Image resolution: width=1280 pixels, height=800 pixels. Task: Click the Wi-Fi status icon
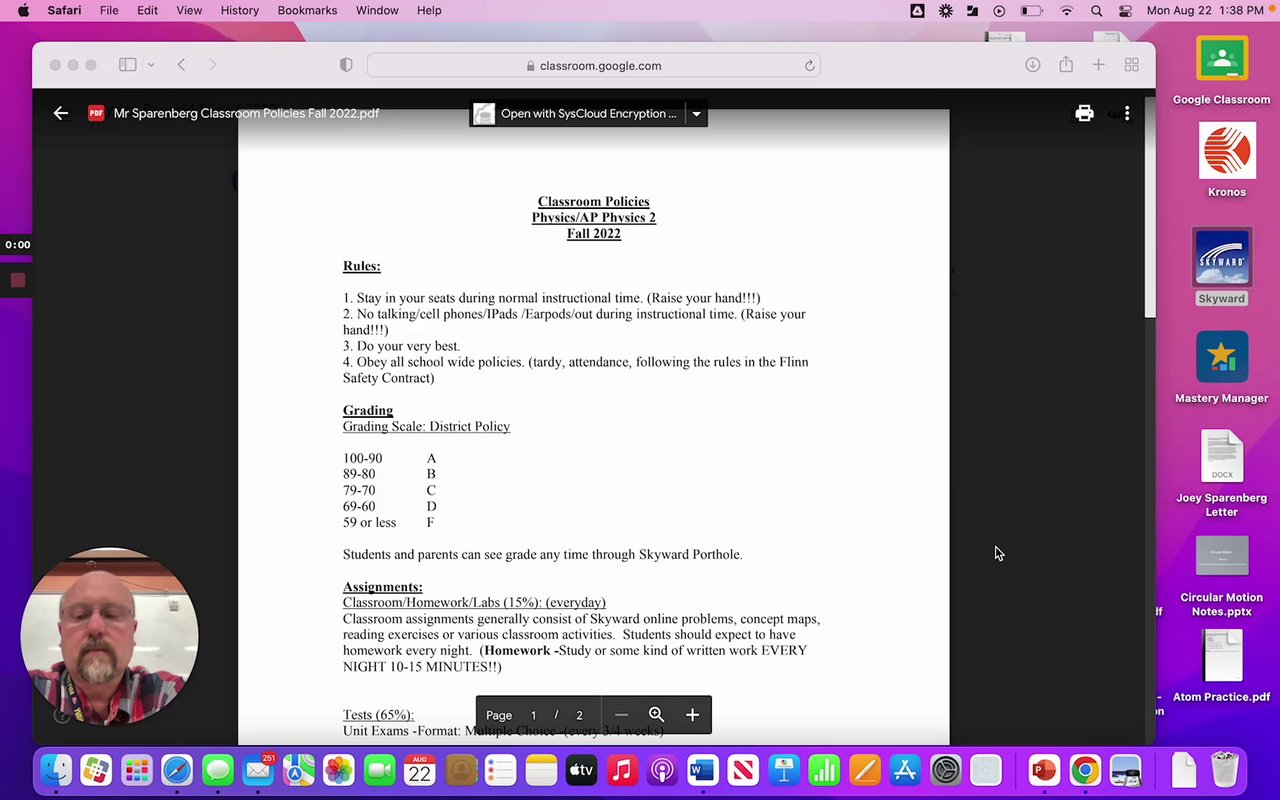(x=1067, y=10)
